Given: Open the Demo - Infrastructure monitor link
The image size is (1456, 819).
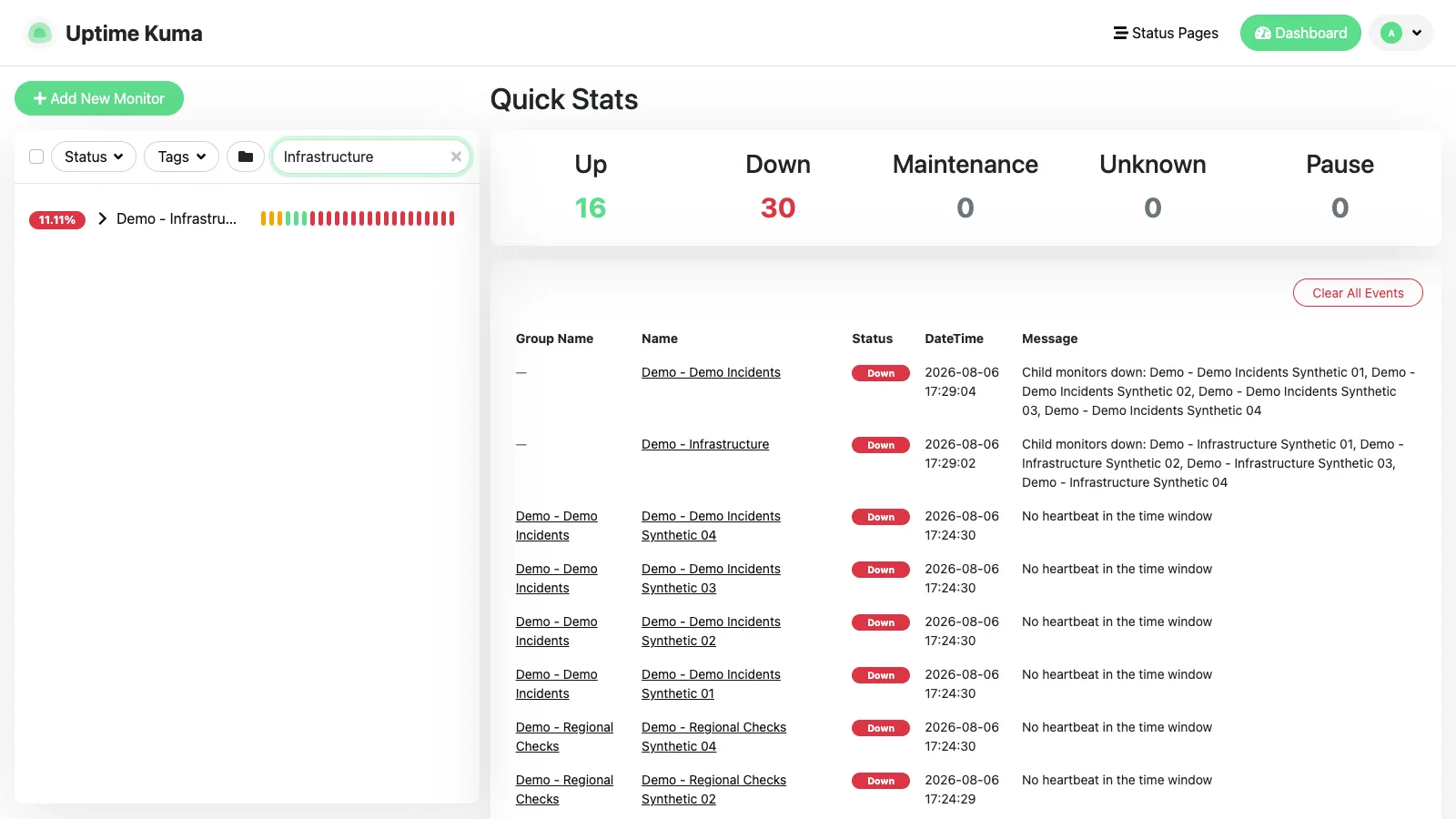Looking at the screenshot, I should click(705, 444).
